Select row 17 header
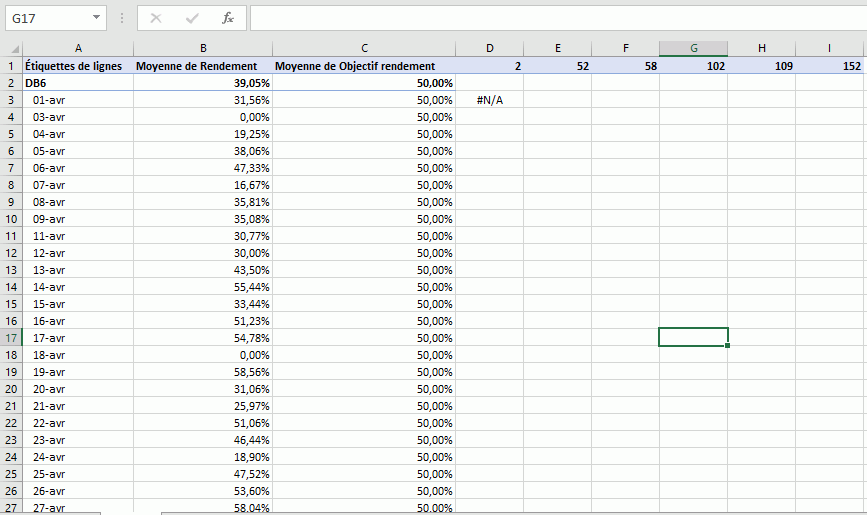This screenshot has height=515, width=867. 11,337
